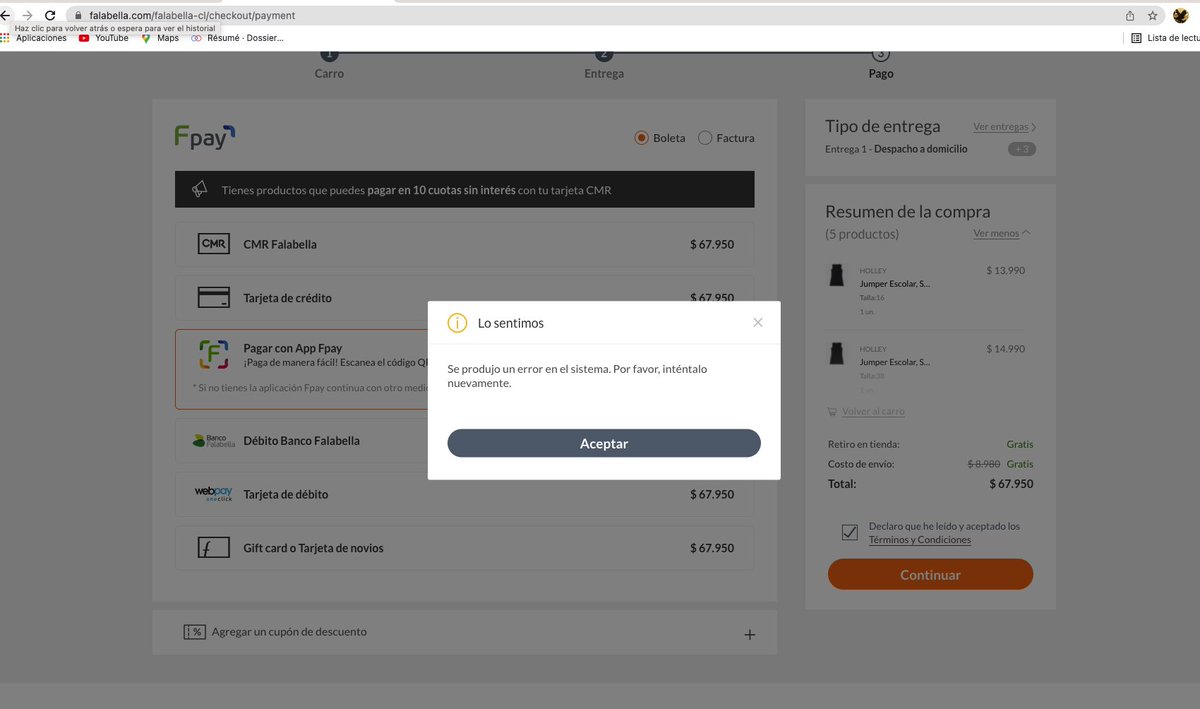Open the YouTube bookmark

[104, 38]
